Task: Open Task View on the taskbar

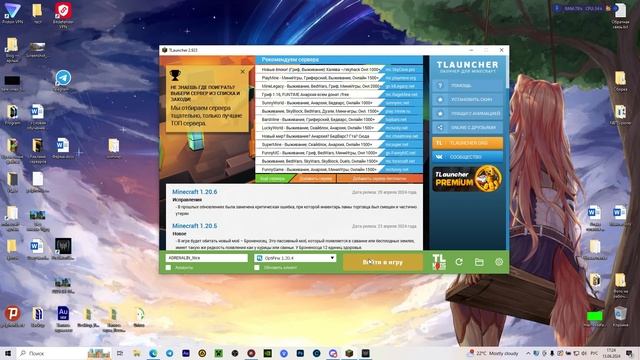Action: (x=120, y=353)
